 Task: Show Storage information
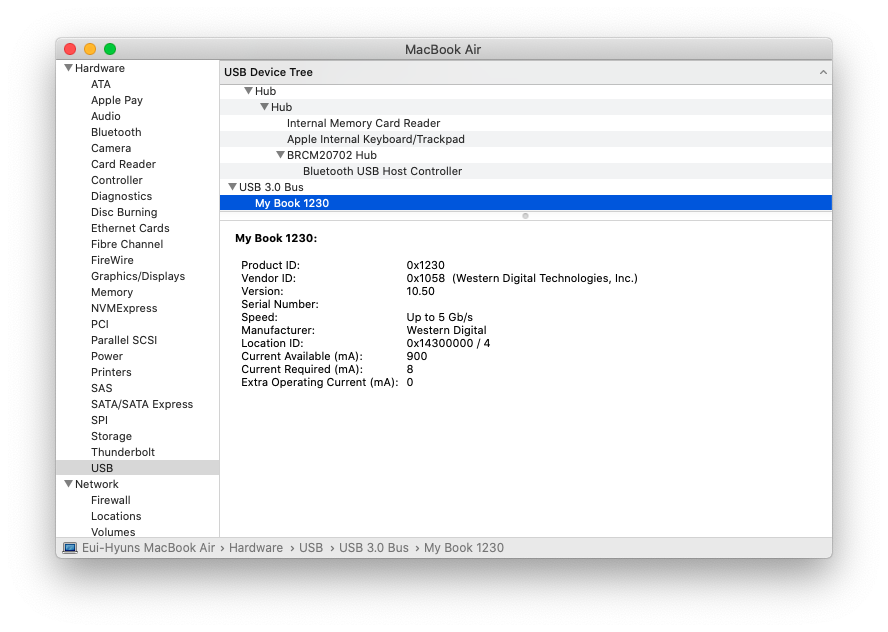point(112,436)
